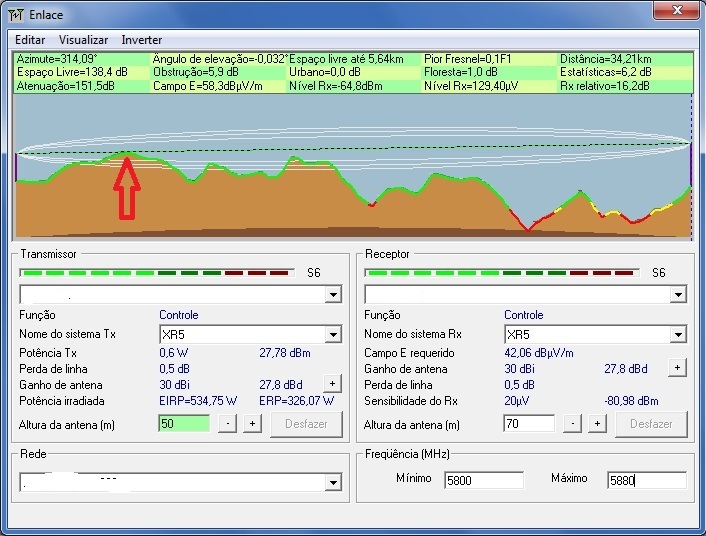Viewport: 706px width, 536px height.
Task: Click the Nível Rx=129,40µV value
Action: (x=471, y=86)
